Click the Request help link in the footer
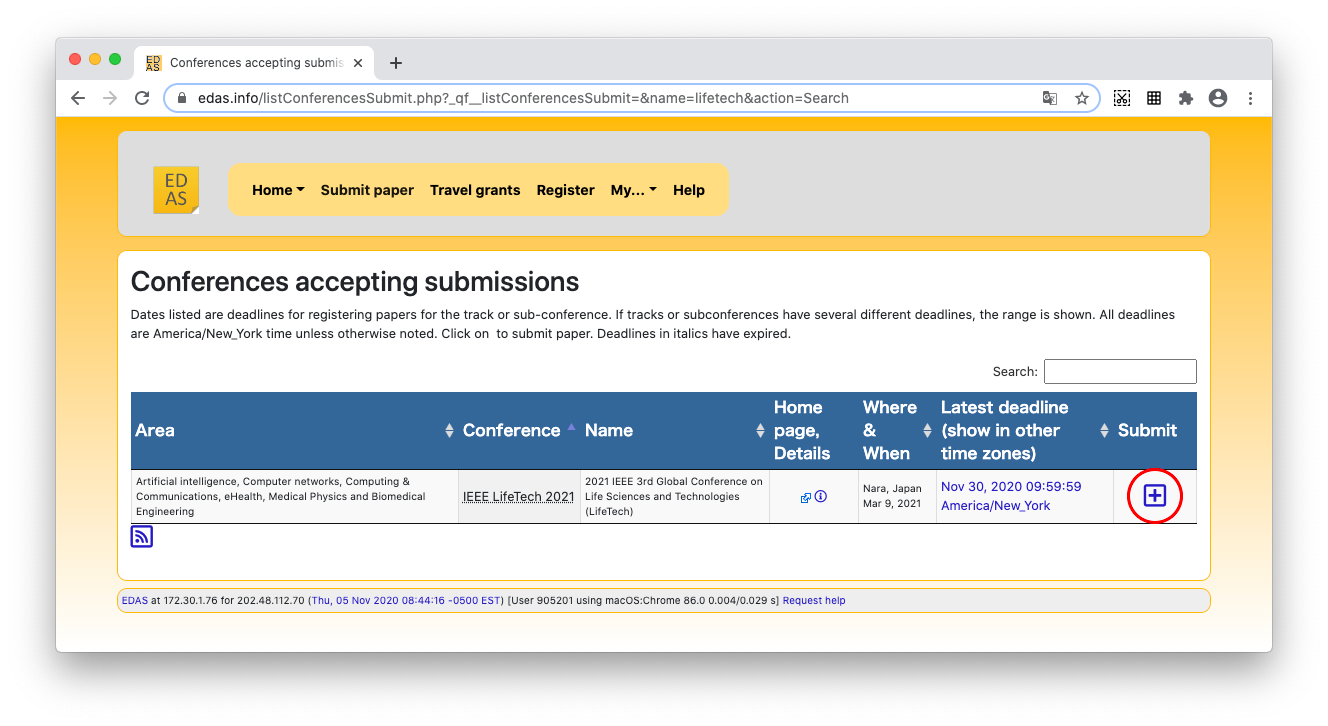The width and height of the screenshot is (1328, 726). coord(814,601)
